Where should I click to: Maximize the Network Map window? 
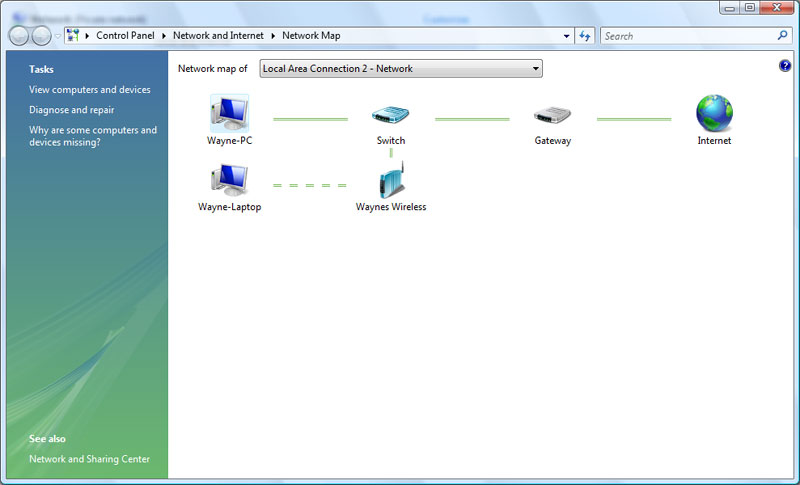pos(749,8)
